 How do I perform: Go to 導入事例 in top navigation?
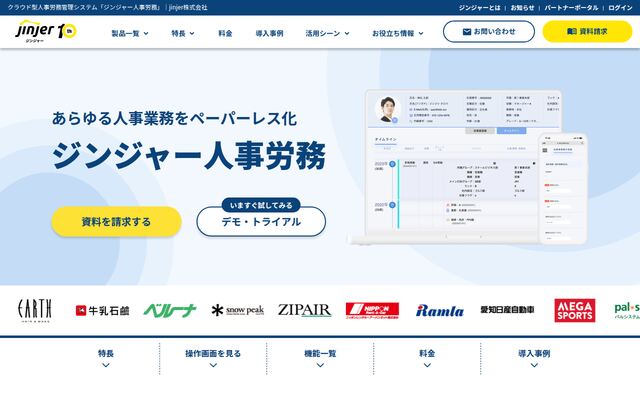pos(269,33)
